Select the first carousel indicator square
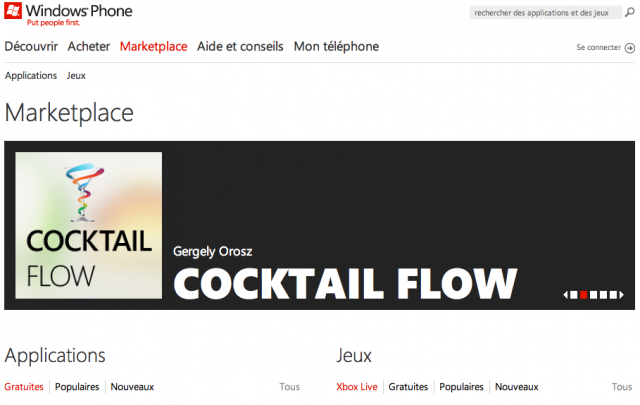Viewport: 640px width, 405px height. (573, 295)
